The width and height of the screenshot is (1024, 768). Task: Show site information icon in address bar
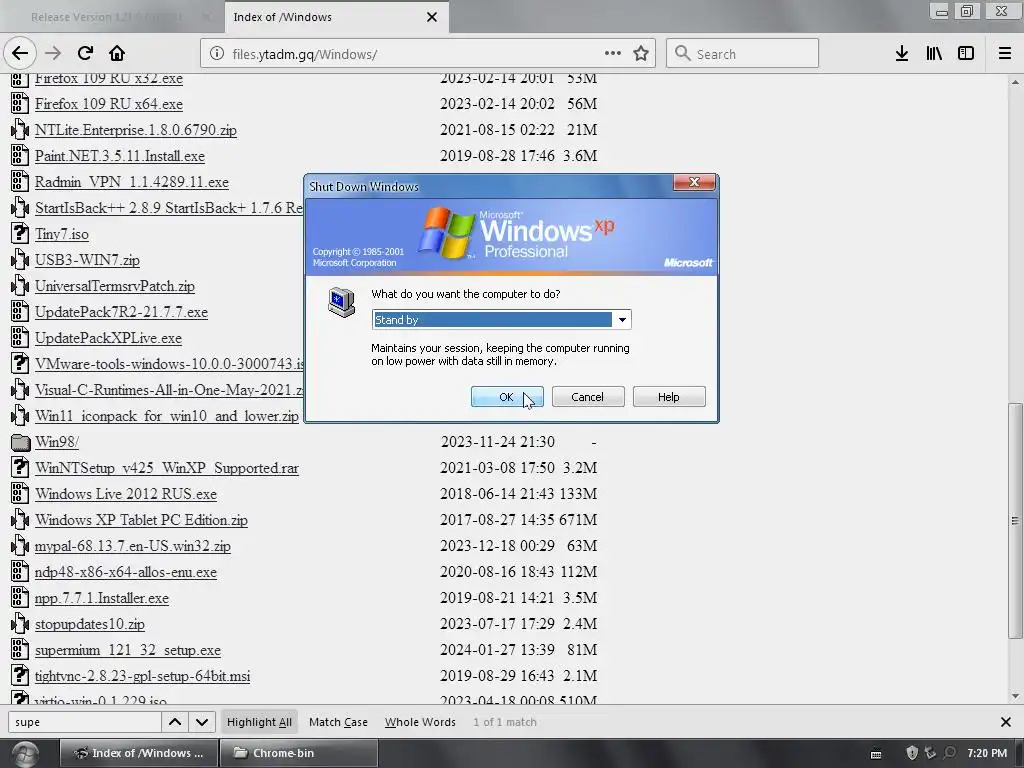click(217, 54)
